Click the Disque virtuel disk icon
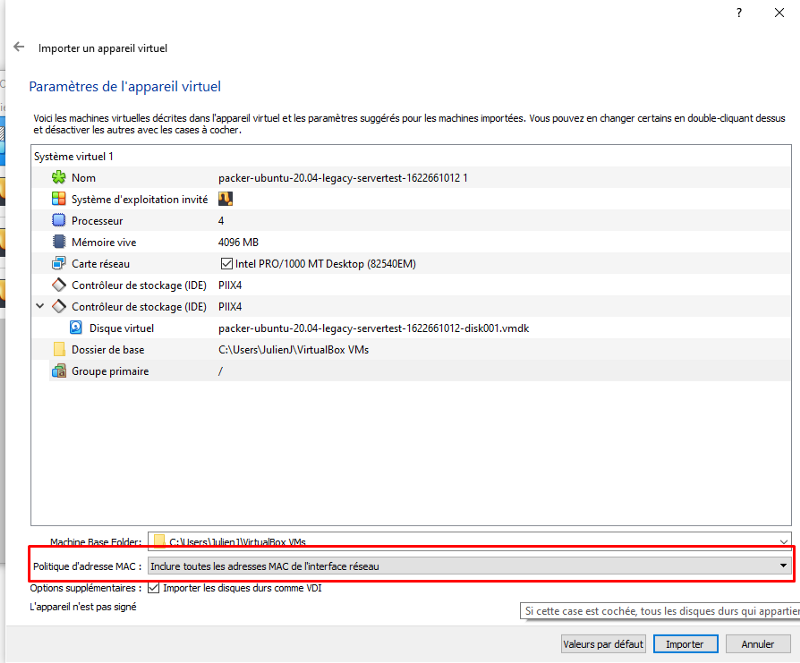800x663 pixels. pos(76,328)
